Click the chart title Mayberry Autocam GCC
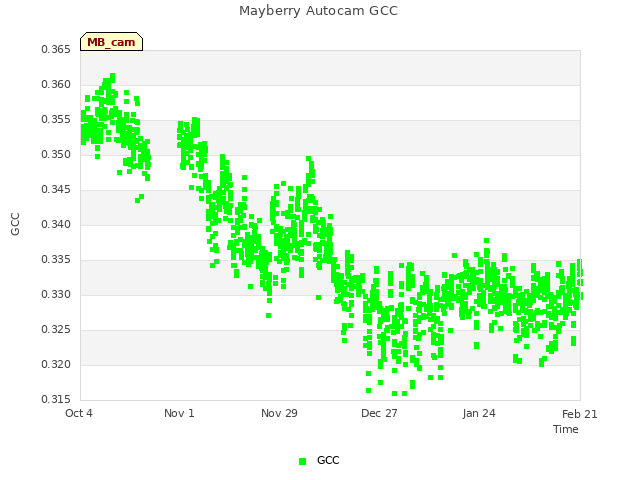Screen dimensions: 640x480 pos(318,11)
